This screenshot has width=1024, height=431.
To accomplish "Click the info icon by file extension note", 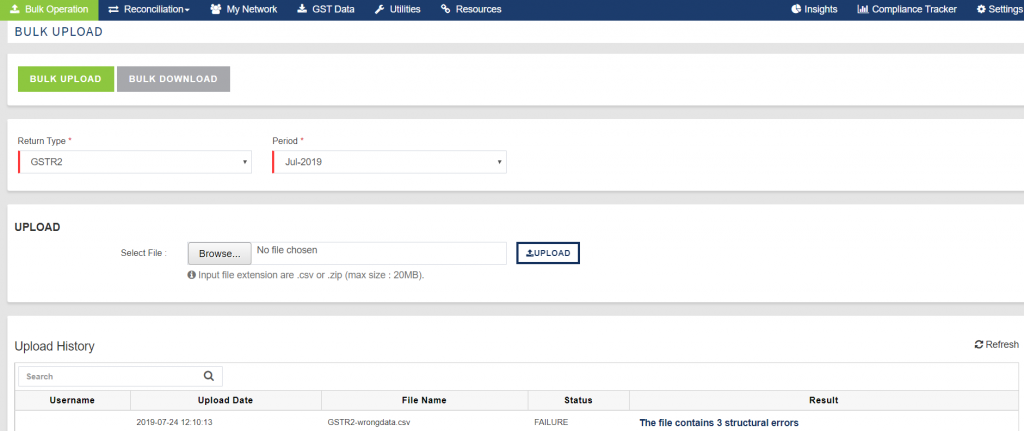I will [191, 276].
